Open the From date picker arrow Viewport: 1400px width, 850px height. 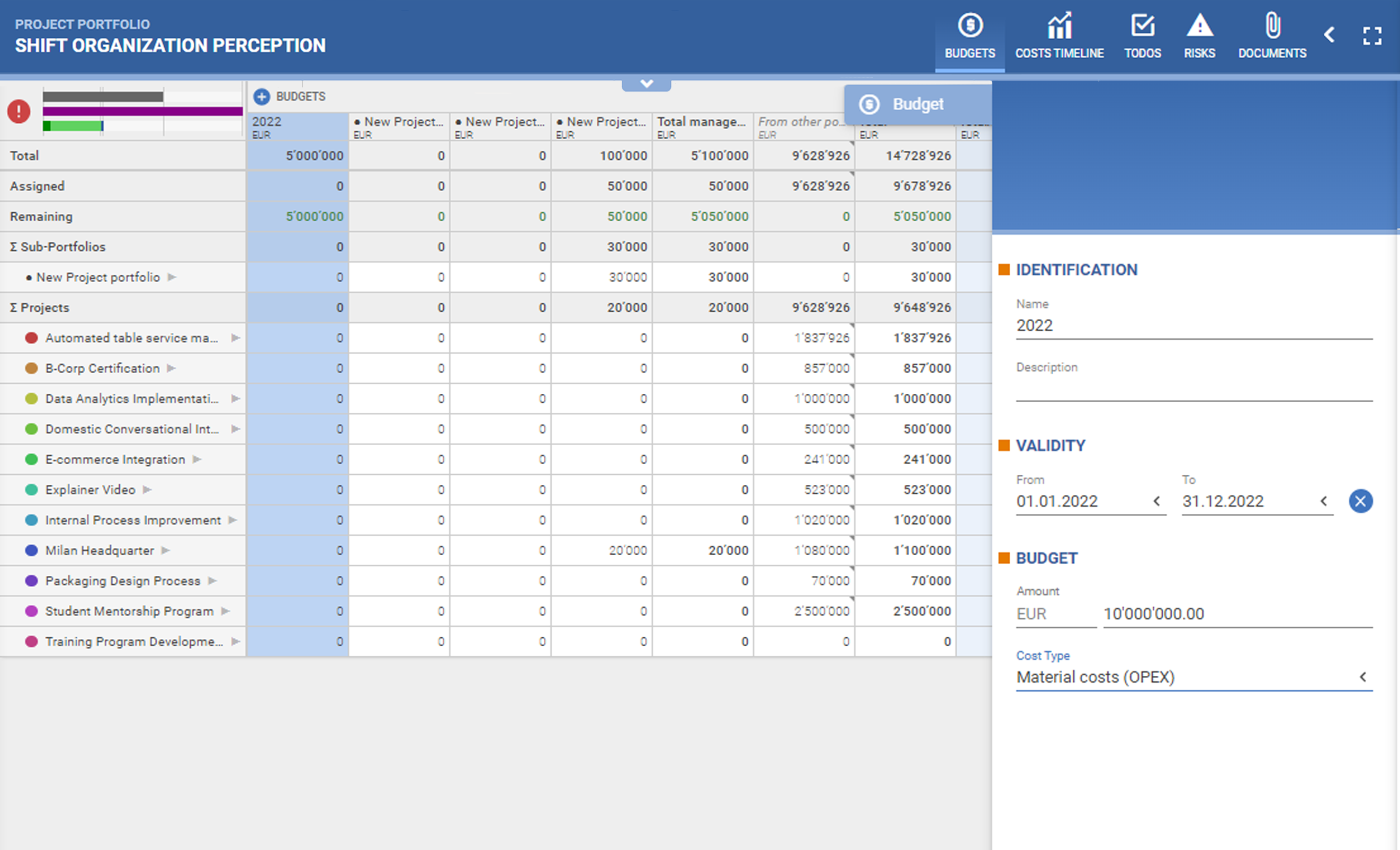pyautogui.click(x=1156, y=501)
